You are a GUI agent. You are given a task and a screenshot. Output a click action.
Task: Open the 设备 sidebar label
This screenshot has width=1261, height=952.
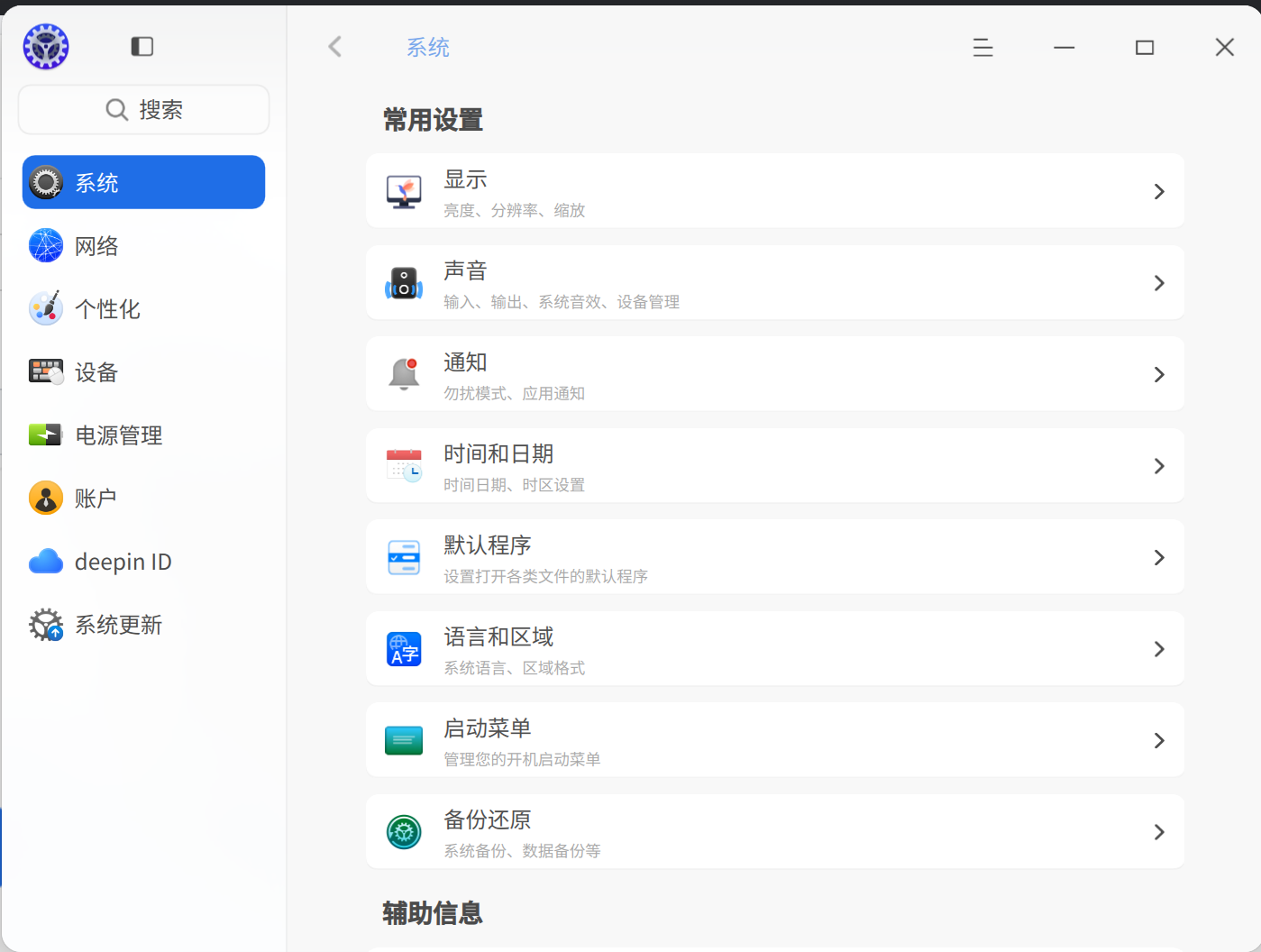click(96, 372)
